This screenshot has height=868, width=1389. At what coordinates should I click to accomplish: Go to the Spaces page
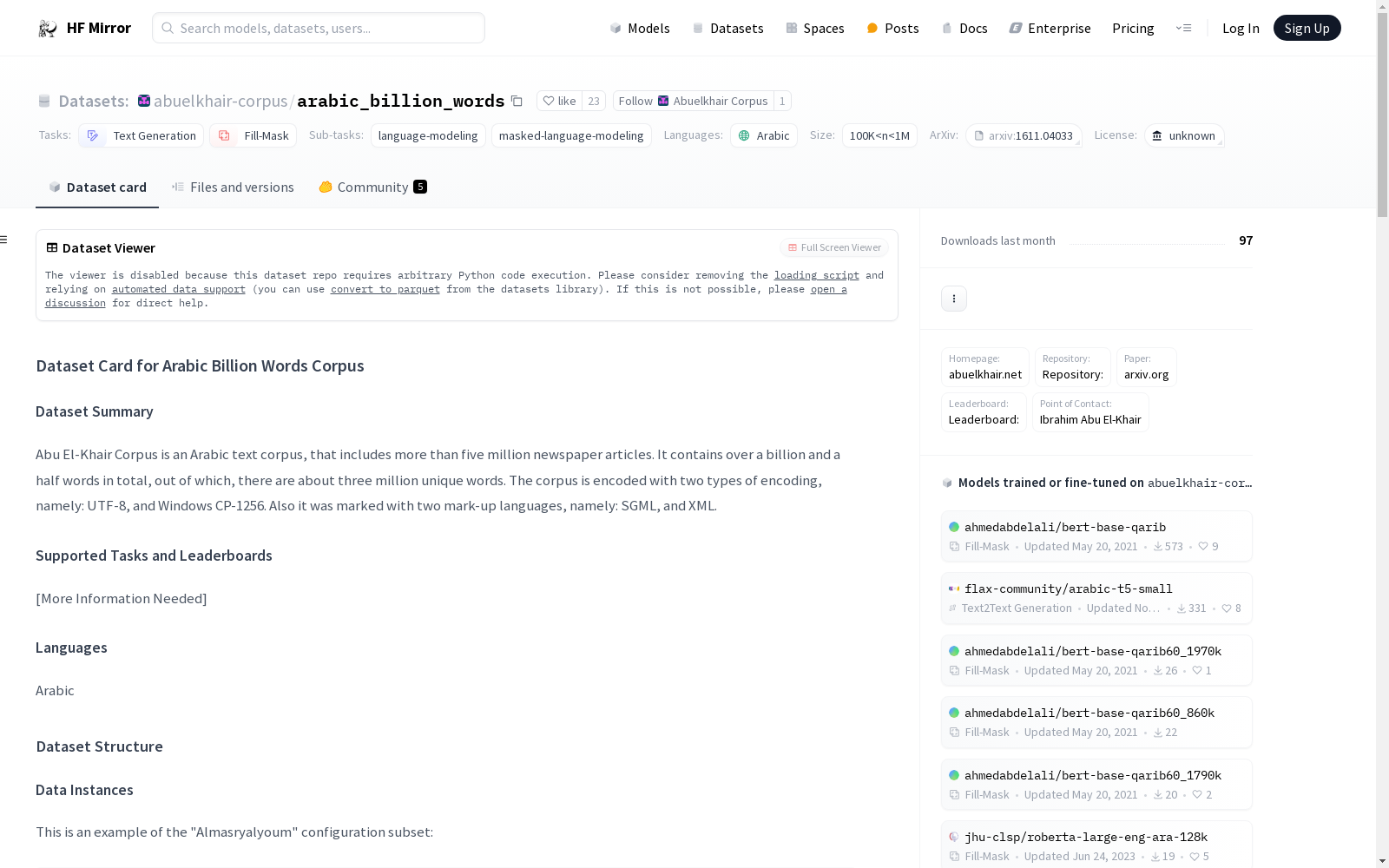tap(814, 28)
